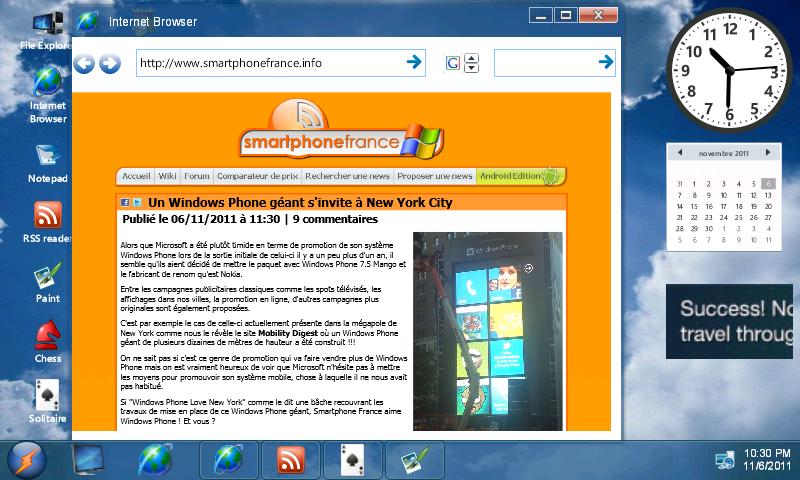Select day 24 in the calendar widget
Screen dimensions: 800x480
(x=723, y=218)
